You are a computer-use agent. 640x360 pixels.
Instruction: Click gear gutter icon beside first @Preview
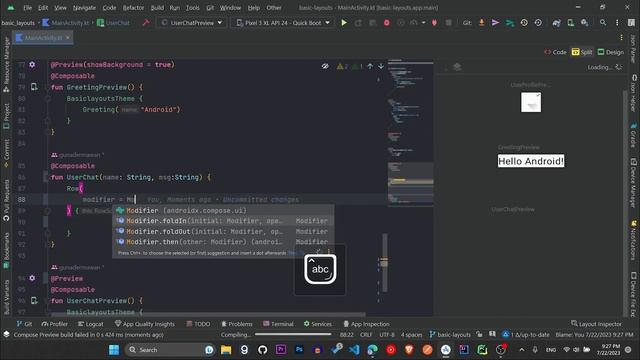click(32, 64)
